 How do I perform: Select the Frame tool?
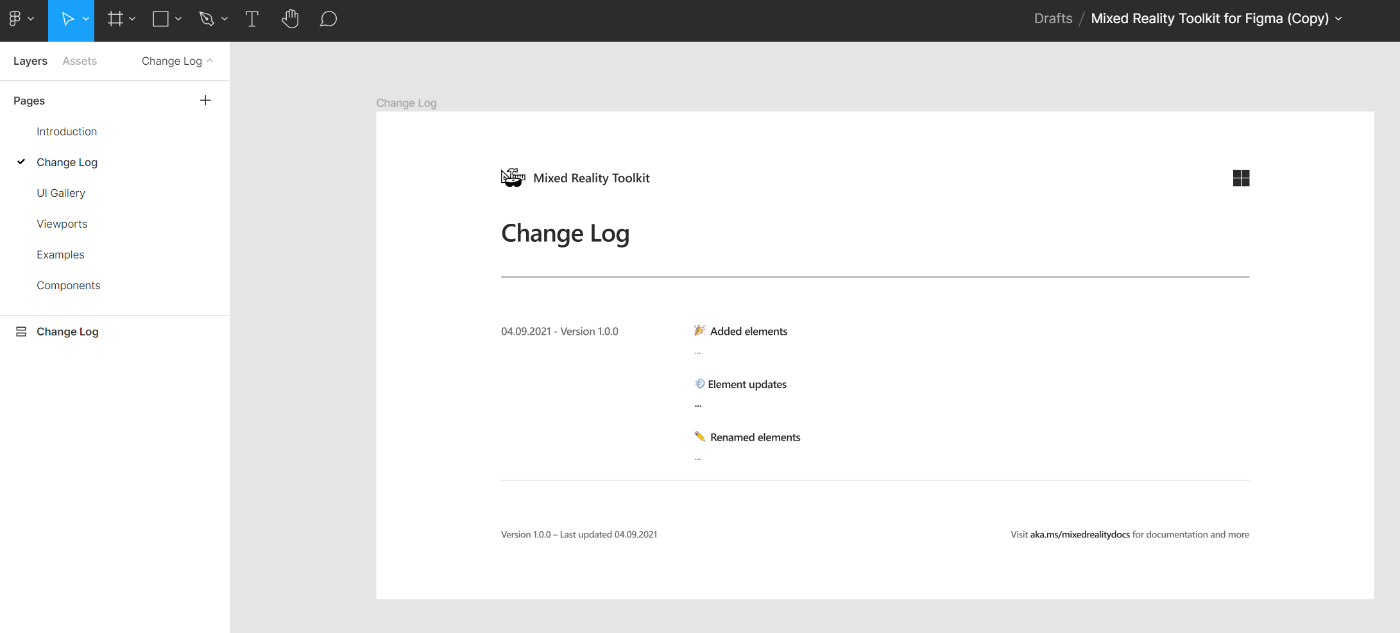click(x=115, y=19)
